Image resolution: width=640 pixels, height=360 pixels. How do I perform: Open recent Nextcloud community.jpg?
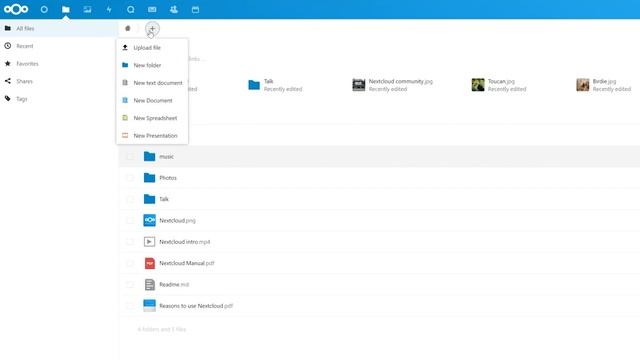tap(393, 85)
